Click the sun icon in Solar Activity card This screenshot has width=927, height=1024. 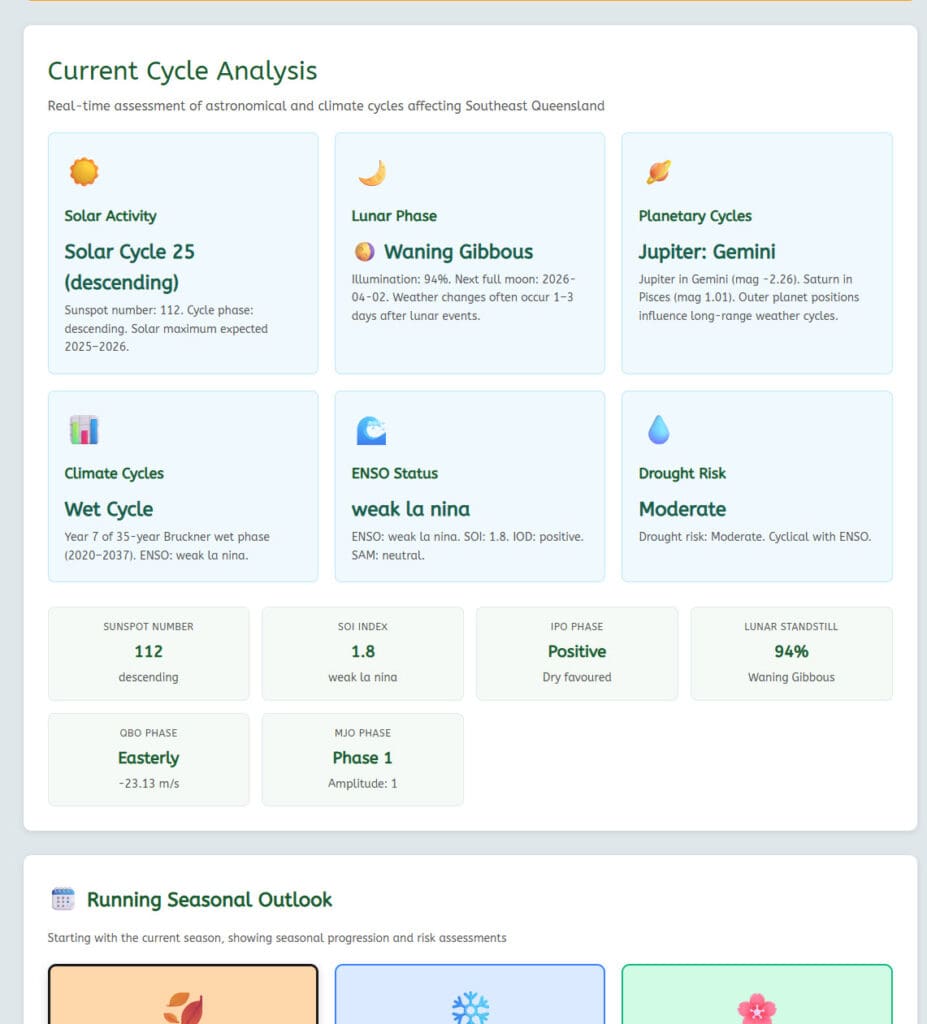tap(84, 172)
